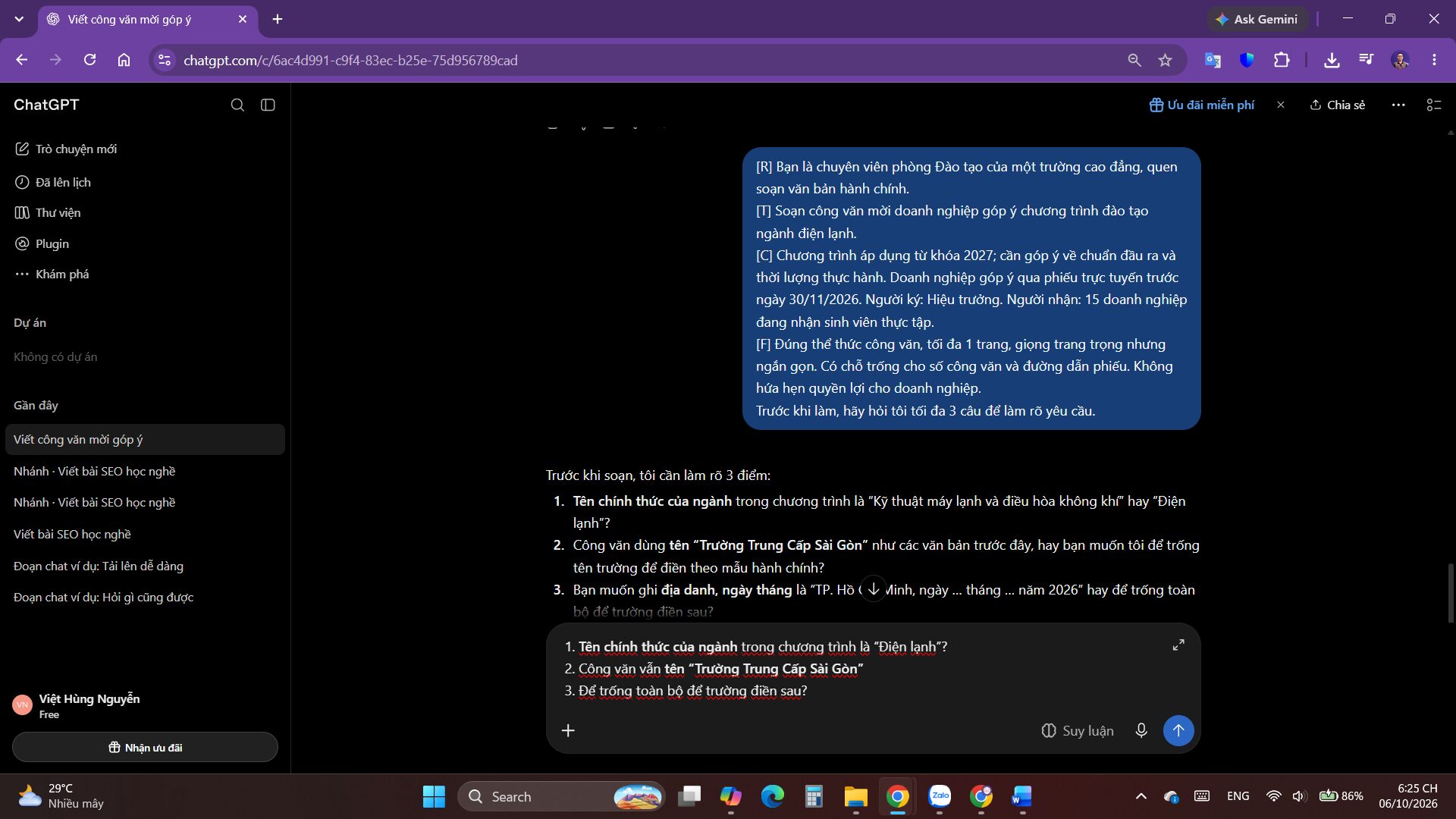
Task: Open the media control icon in Chrome toolbar
Action: pyautogui.click(x=1366, y=60)
